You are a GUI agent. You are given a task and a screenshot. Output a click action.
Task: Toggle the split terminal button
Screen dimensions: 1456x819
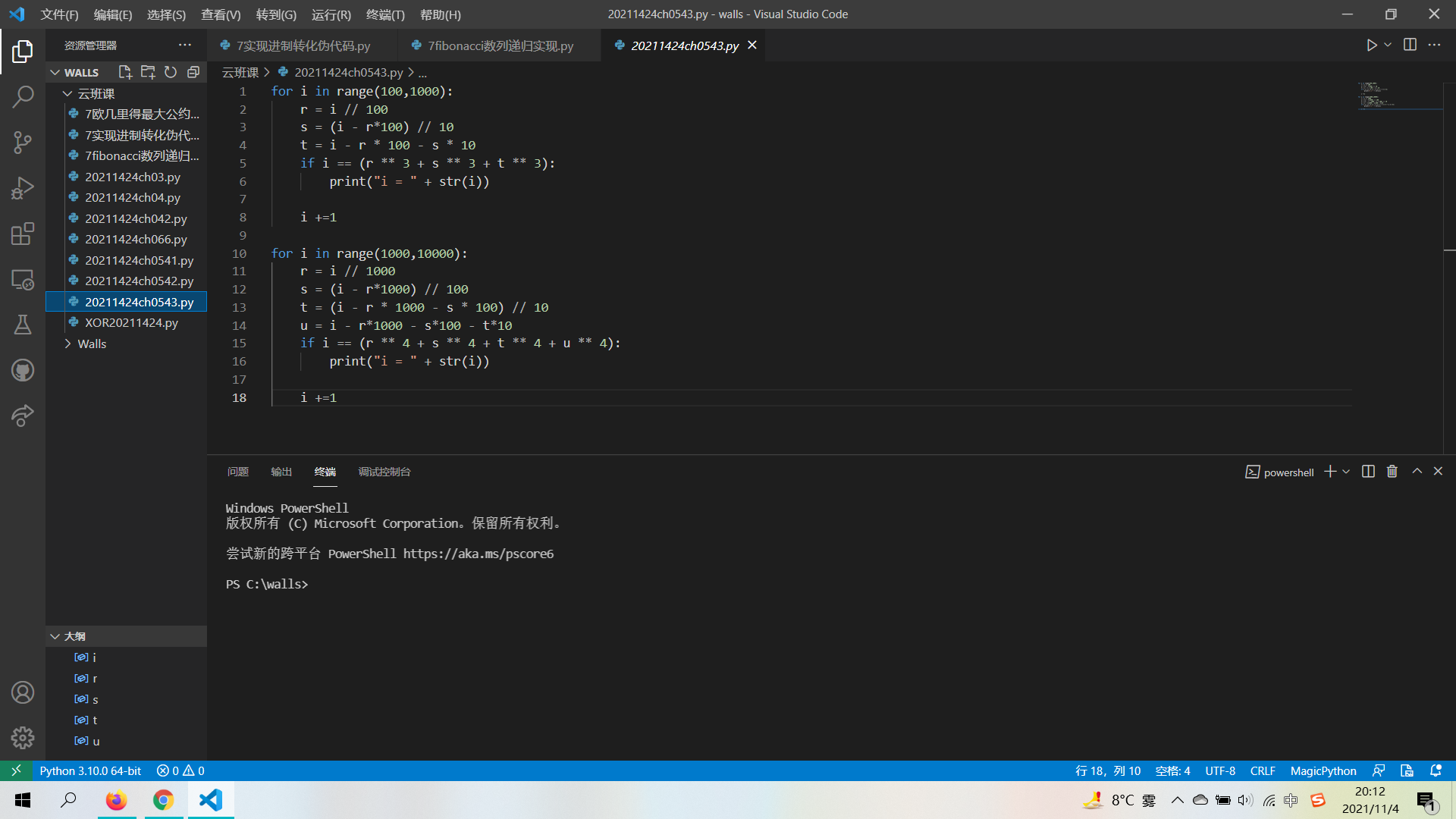(1368, 472)
